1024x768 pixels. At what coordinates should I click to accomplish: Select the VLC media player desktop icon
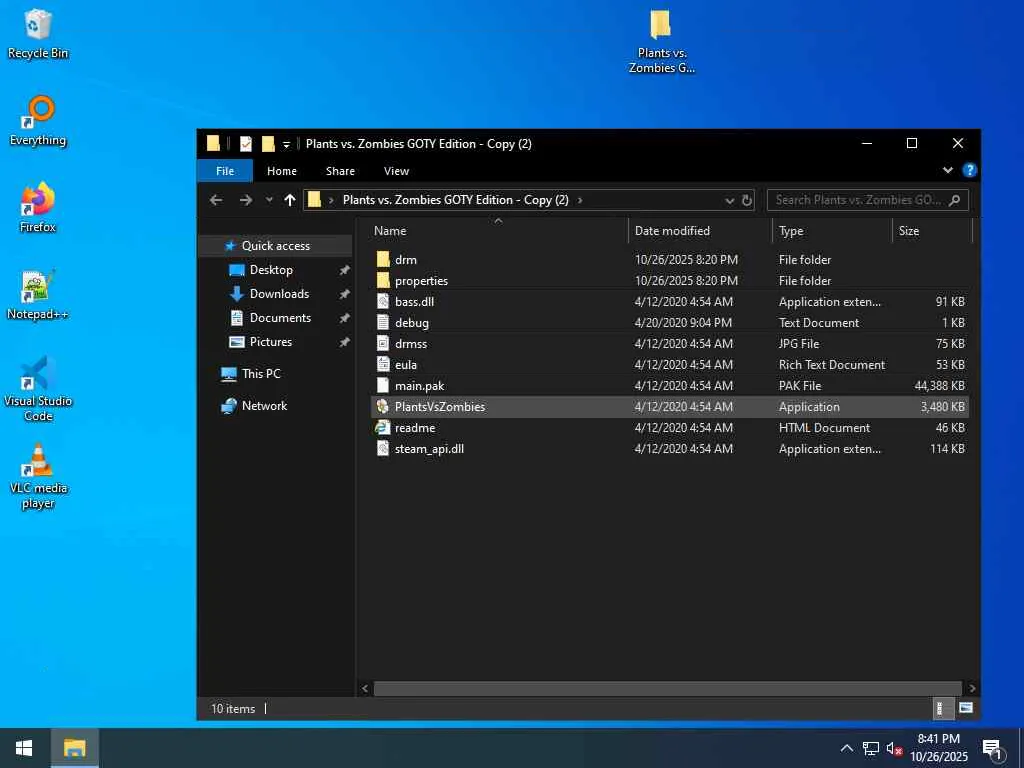pyautogui.click(x=38, y=462)
